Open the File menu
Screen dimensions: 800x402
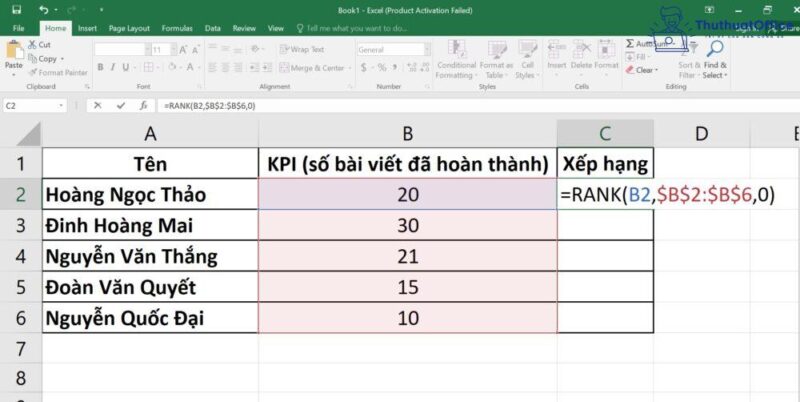coord(18,28)
